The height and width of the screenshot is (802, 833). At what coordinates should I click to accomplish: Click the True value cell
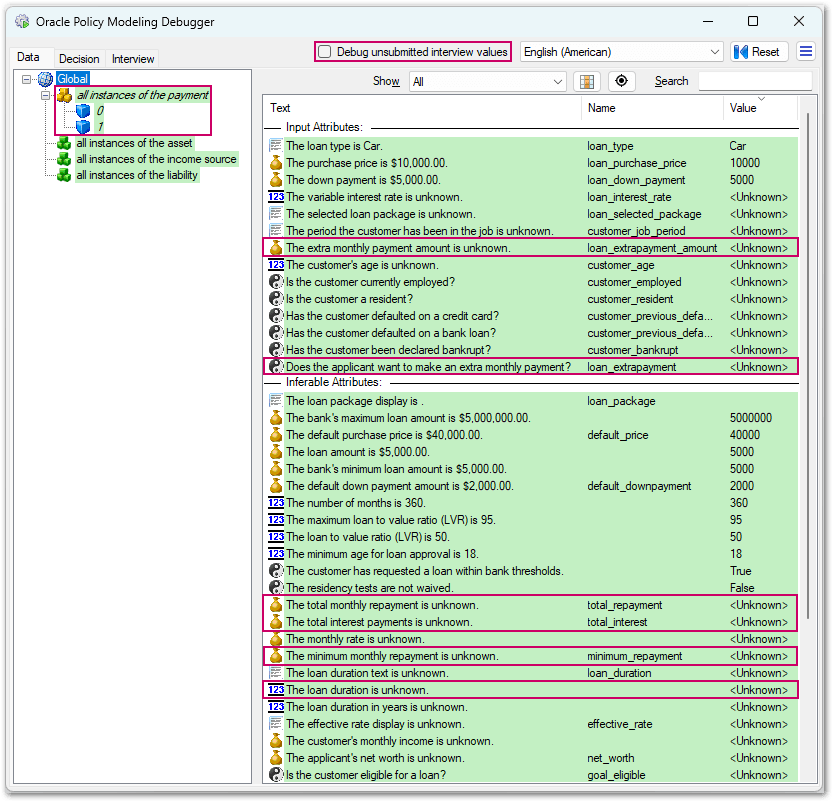[741, 570]
